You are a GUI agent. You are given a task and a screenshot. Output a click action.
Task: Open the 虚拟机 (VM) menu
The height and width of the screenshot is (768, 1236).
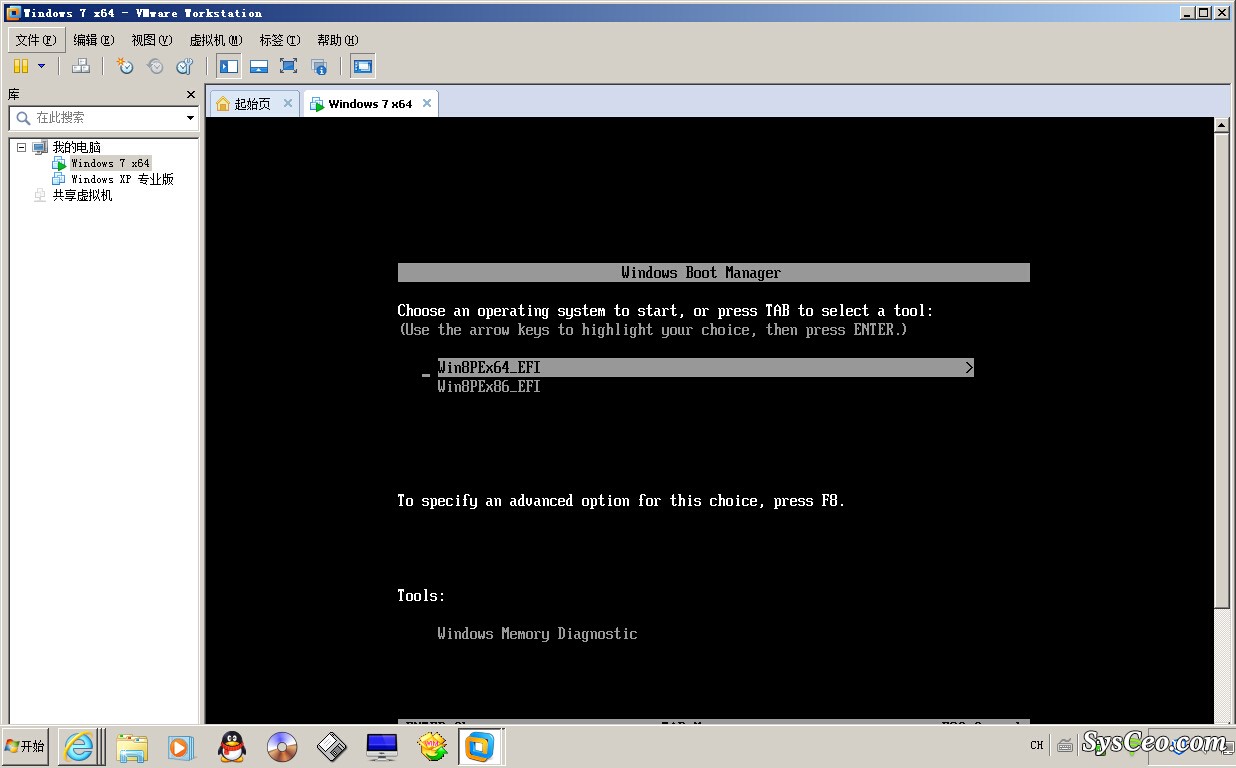[x=216, y=40]
